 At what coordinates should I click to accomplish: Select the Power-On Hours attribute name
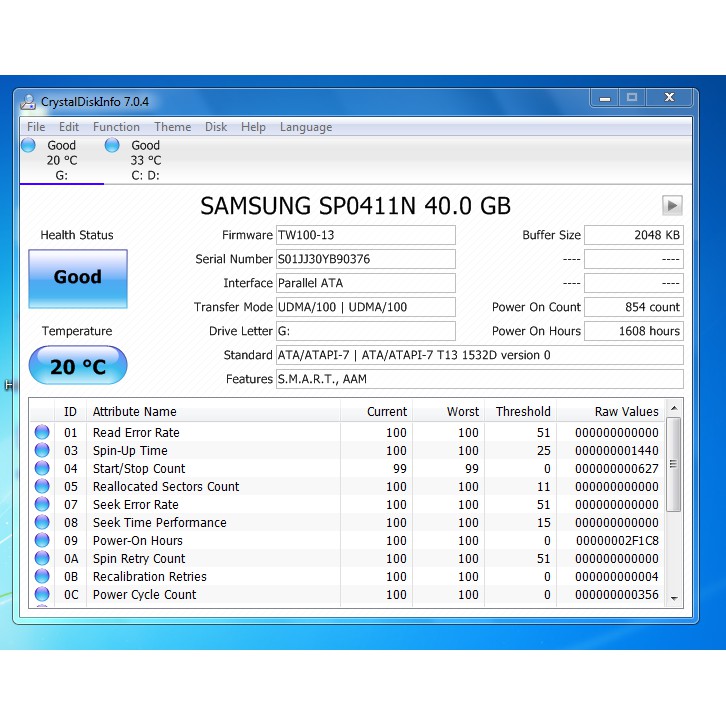pos(138,541)
